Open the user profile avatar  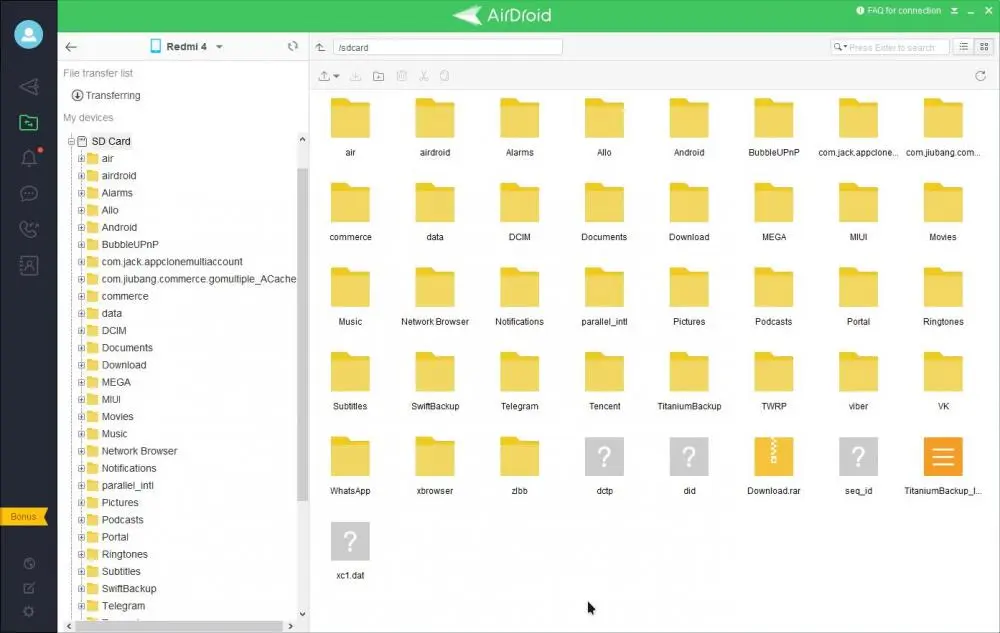[29, 34]
